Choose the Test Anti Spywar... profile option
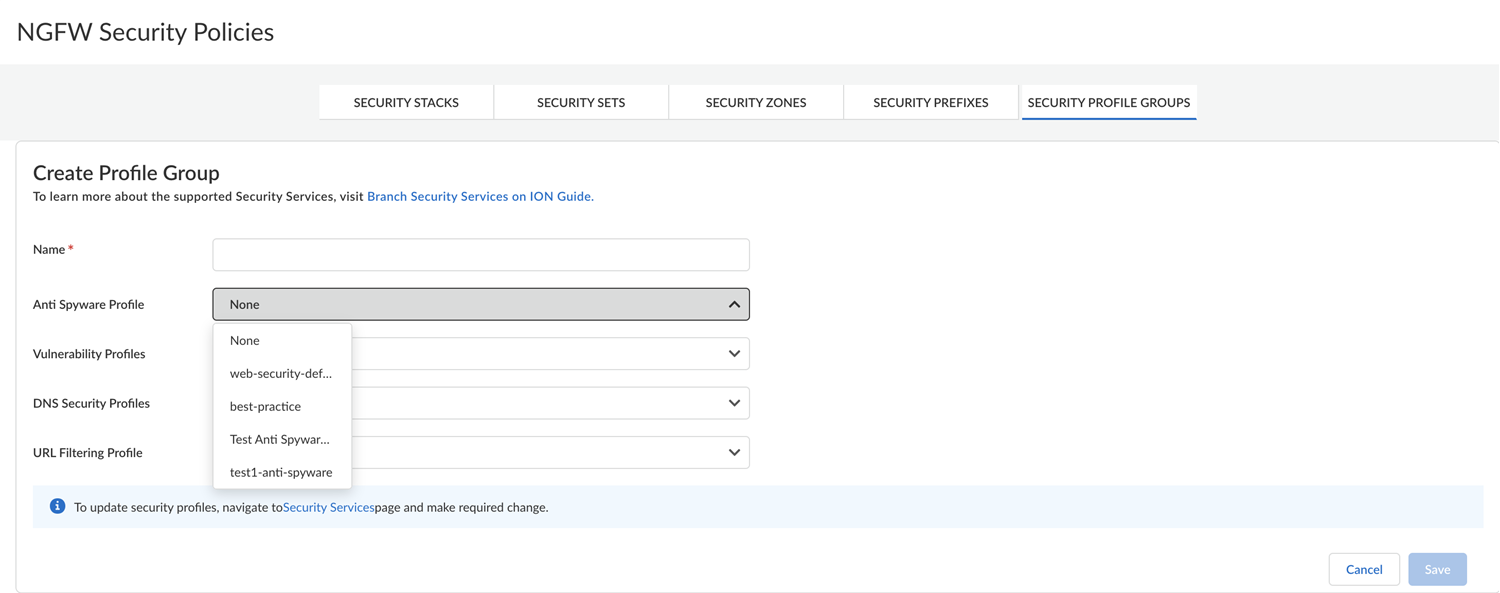 (x=279, y=439)
